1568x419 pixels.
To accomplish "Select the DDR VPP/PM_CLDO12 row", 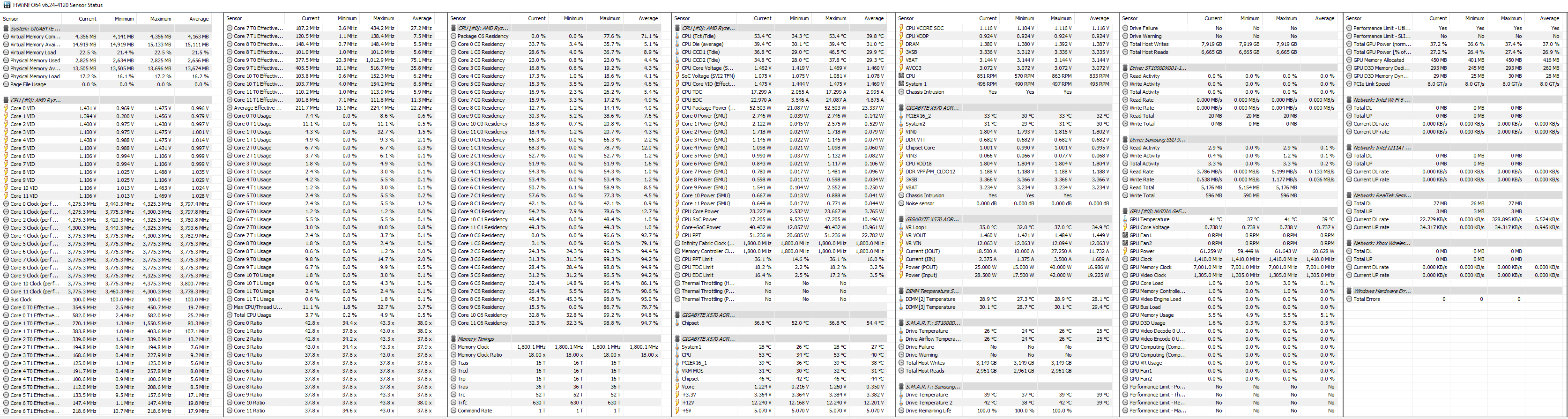I will tap(1006, 172).
